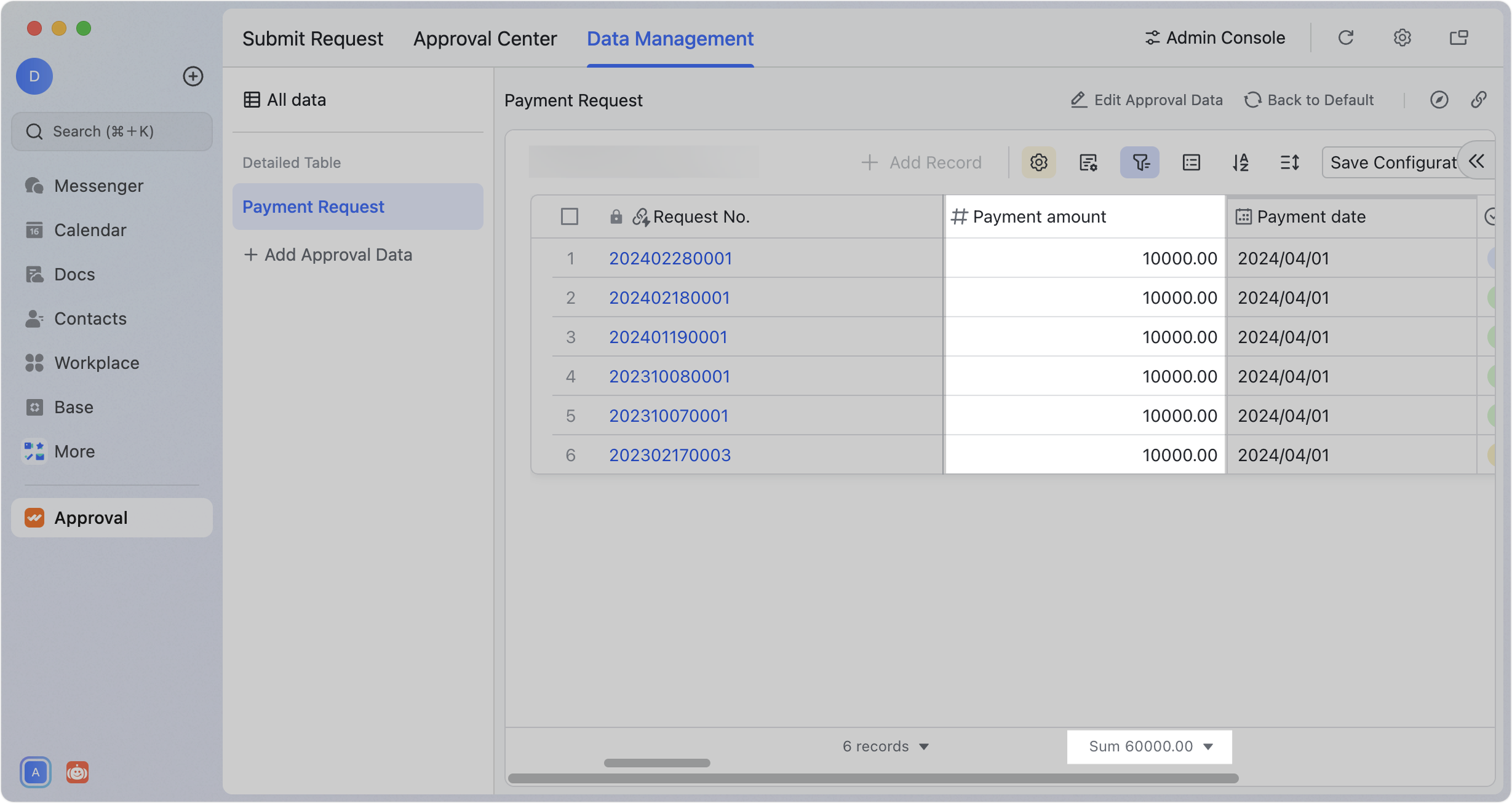Screen dimensions: 1512x803
Task: Click Edit Approval Data
Action: click(x=1147, y=100)
